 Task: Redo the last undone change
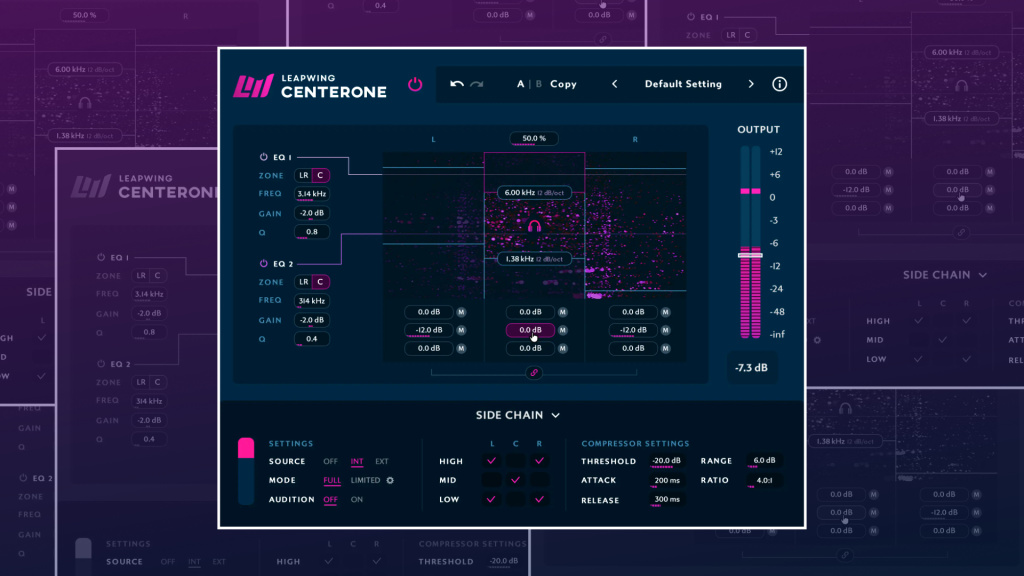[x=477, y=84]
